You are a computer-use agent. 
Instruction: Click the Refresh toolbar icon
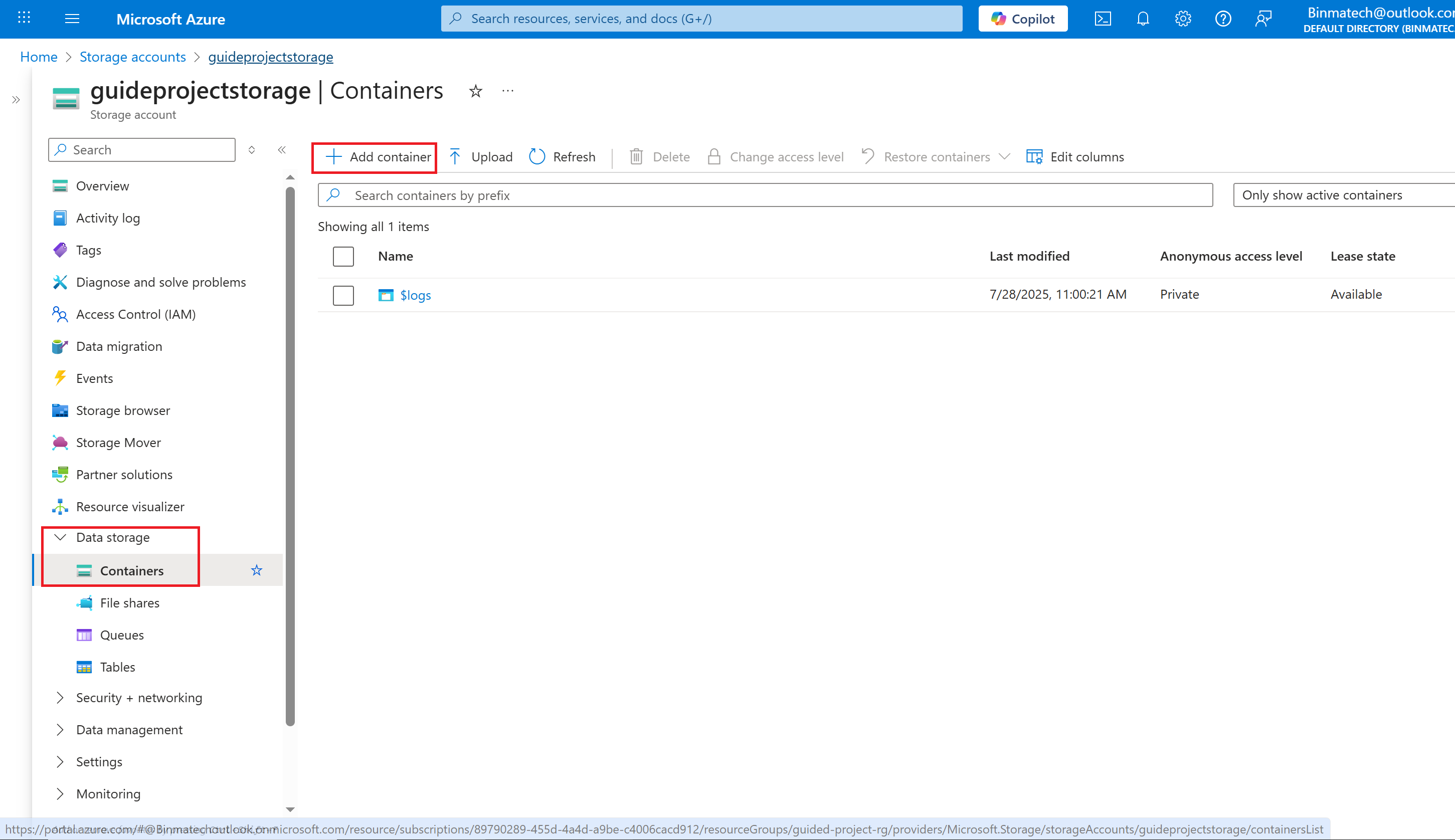click(537, 157)
